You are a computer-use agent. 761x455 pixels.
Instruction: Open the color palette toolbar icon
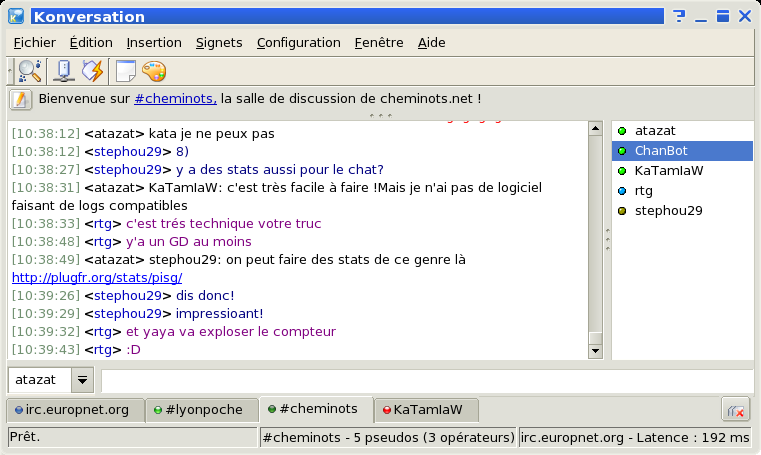[153, 71]
